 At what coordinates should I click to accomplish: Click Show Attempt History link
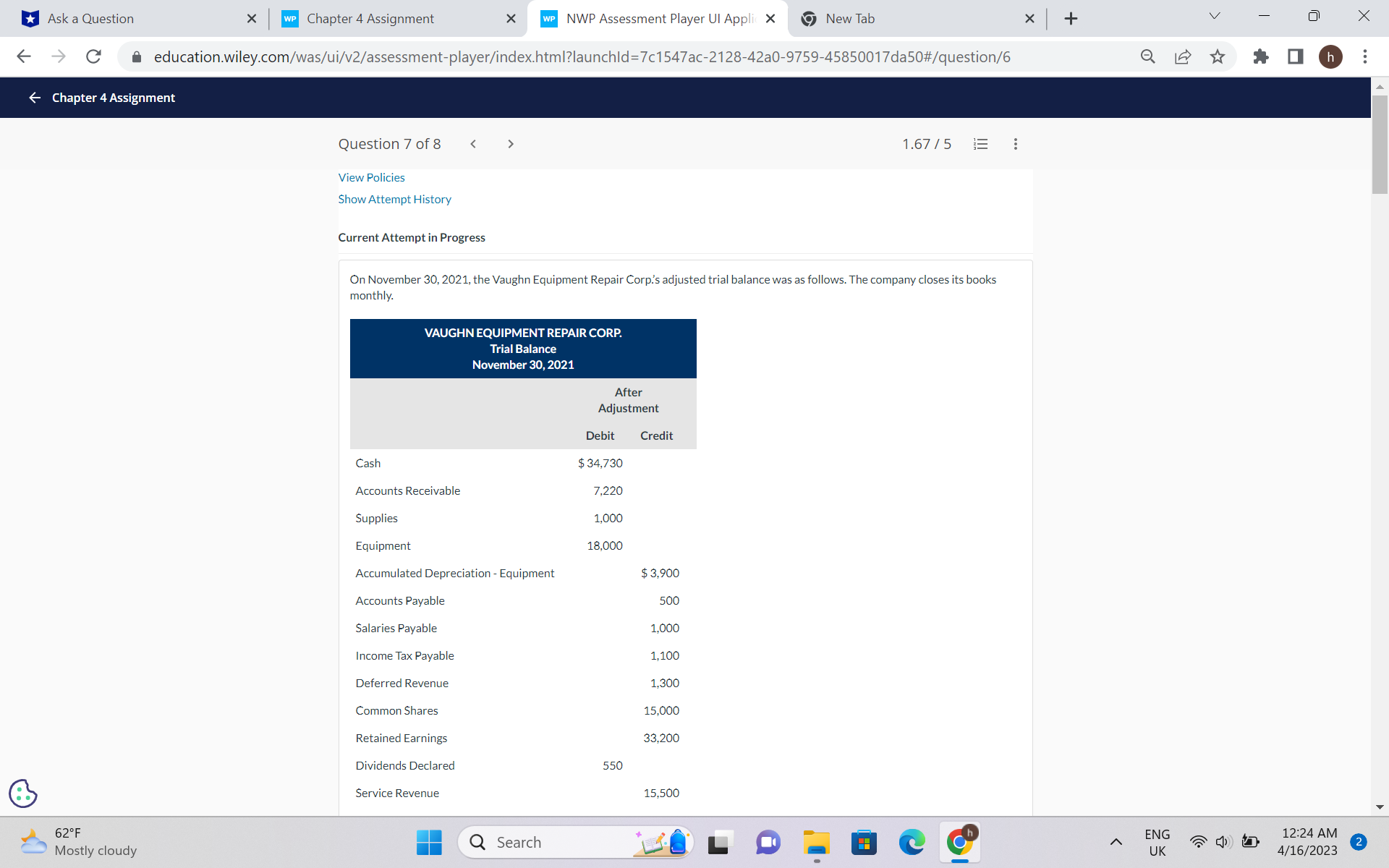(x=394, y=199)
